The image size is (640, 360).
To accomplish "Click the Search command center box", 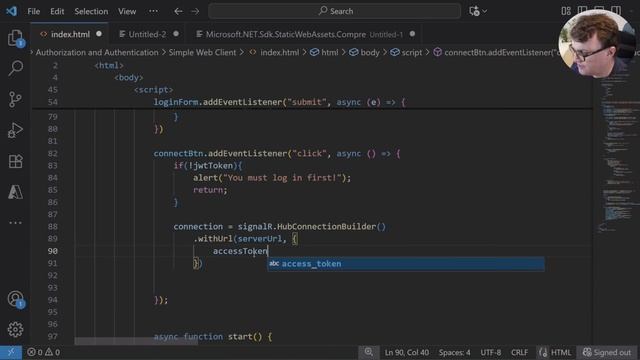I will pos(335,11).
